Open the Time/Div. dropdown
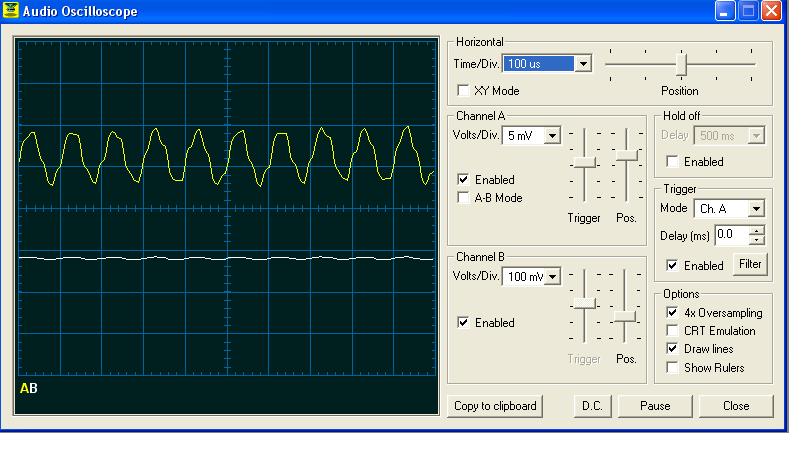Image resolution: width=803 pixels, height=452 pixels. point(584,64)
